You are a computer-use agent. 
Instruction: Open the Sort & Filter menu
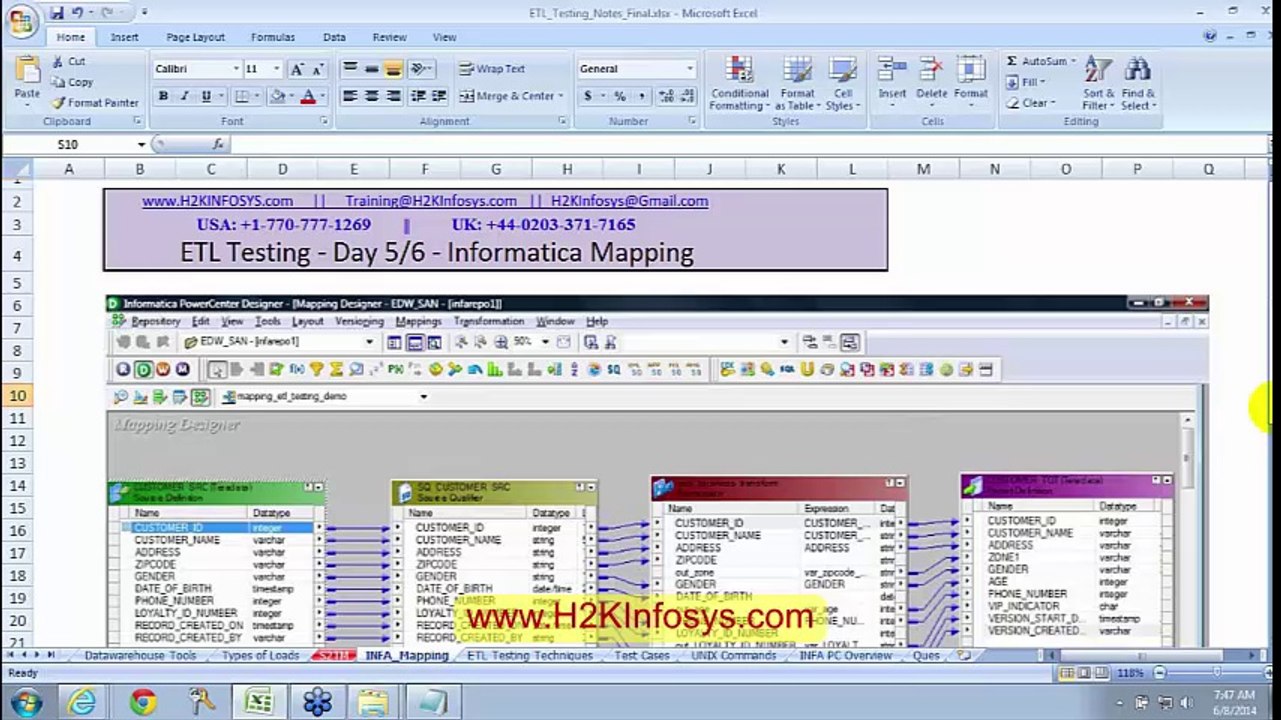tap(1098, 82)
